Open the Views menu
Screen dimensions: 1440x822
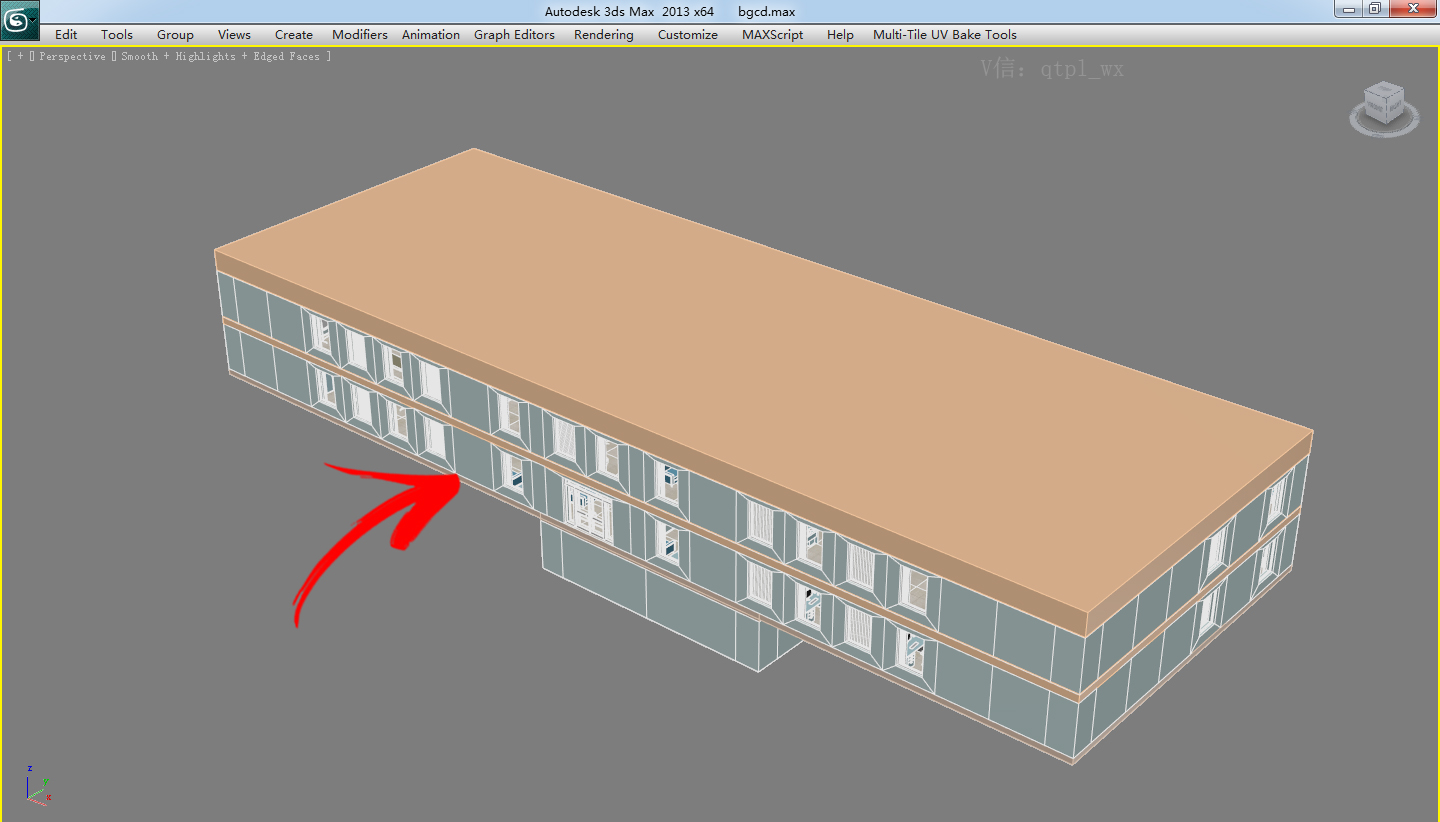click(234, 34)
